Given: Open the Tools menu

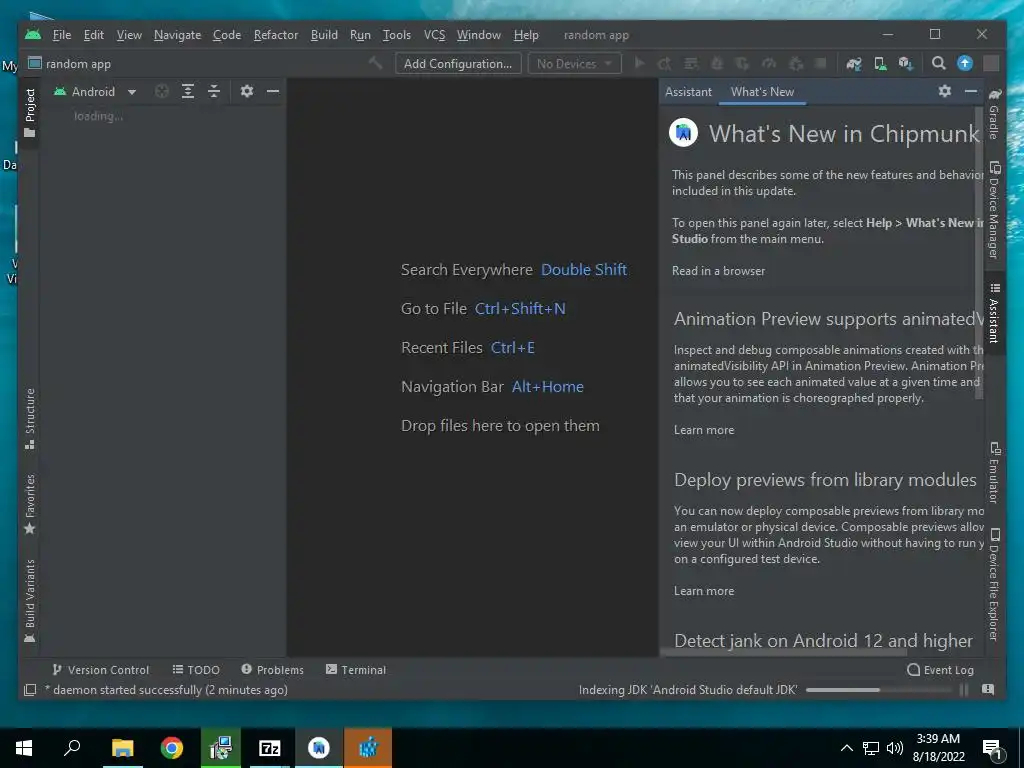Looking at the screenshot, I should point(396,35).
